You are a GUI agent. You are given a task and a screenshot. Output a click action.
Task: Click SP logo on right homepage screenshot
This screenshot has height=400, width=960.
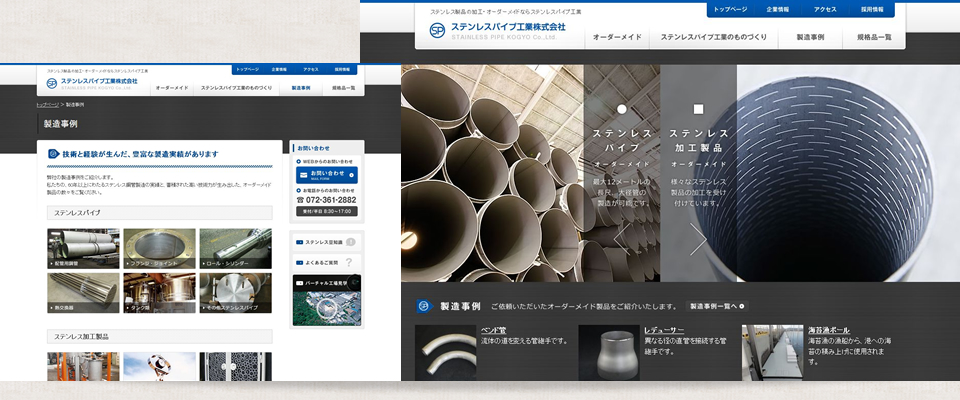coord(437,31)
